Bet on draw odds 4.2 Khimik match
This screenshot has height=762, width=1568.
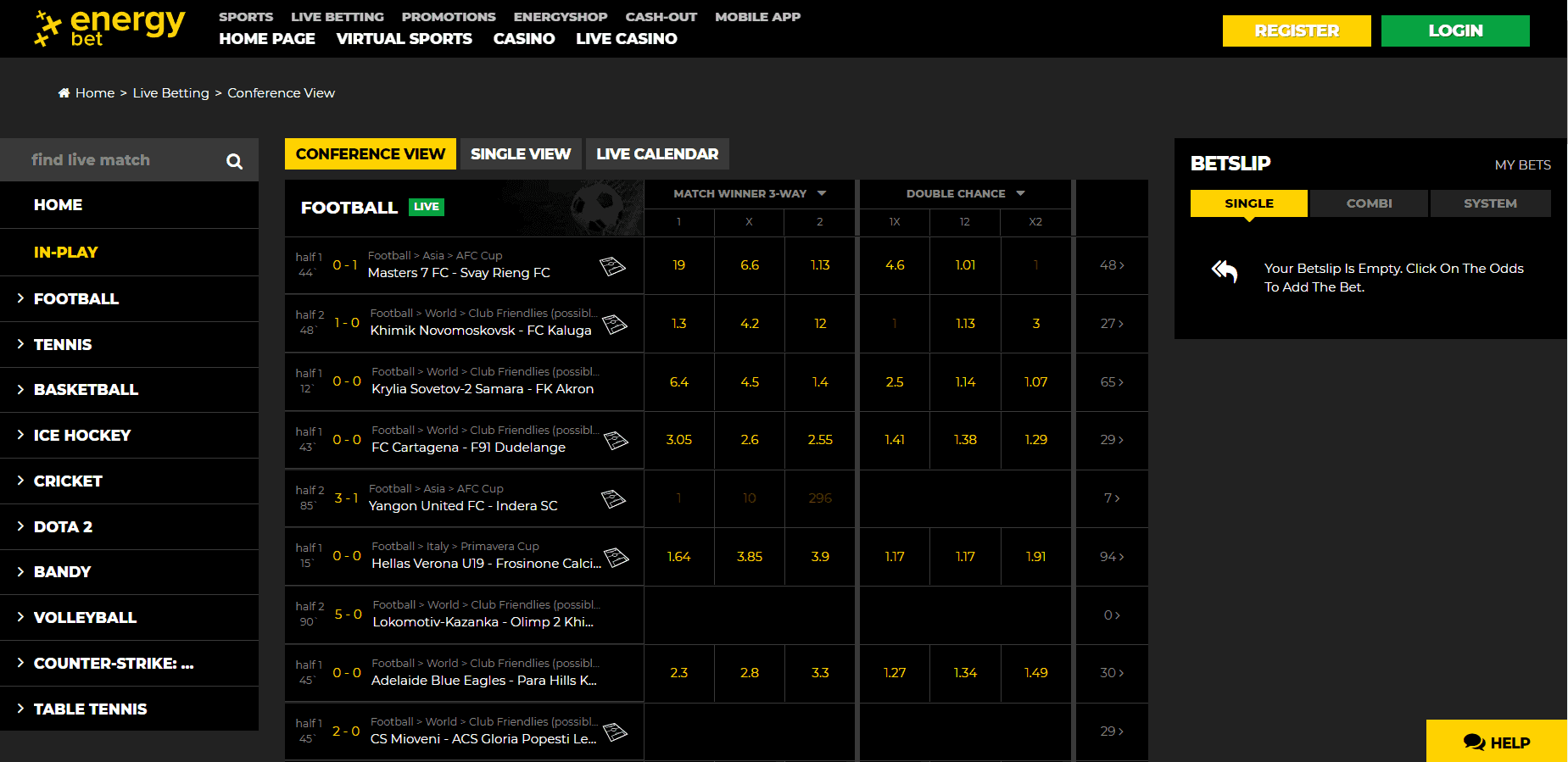(x=750, y=324)
